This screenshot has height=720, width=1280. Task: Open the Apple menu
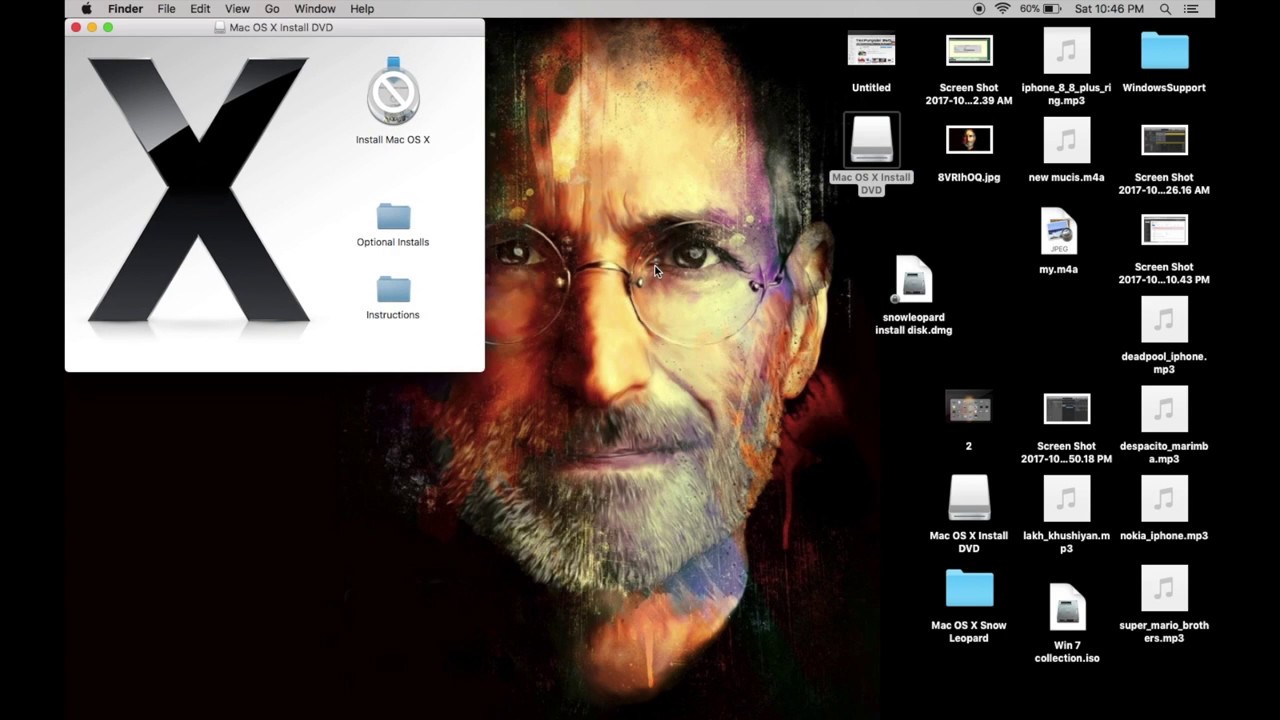[x=87, y=9]
